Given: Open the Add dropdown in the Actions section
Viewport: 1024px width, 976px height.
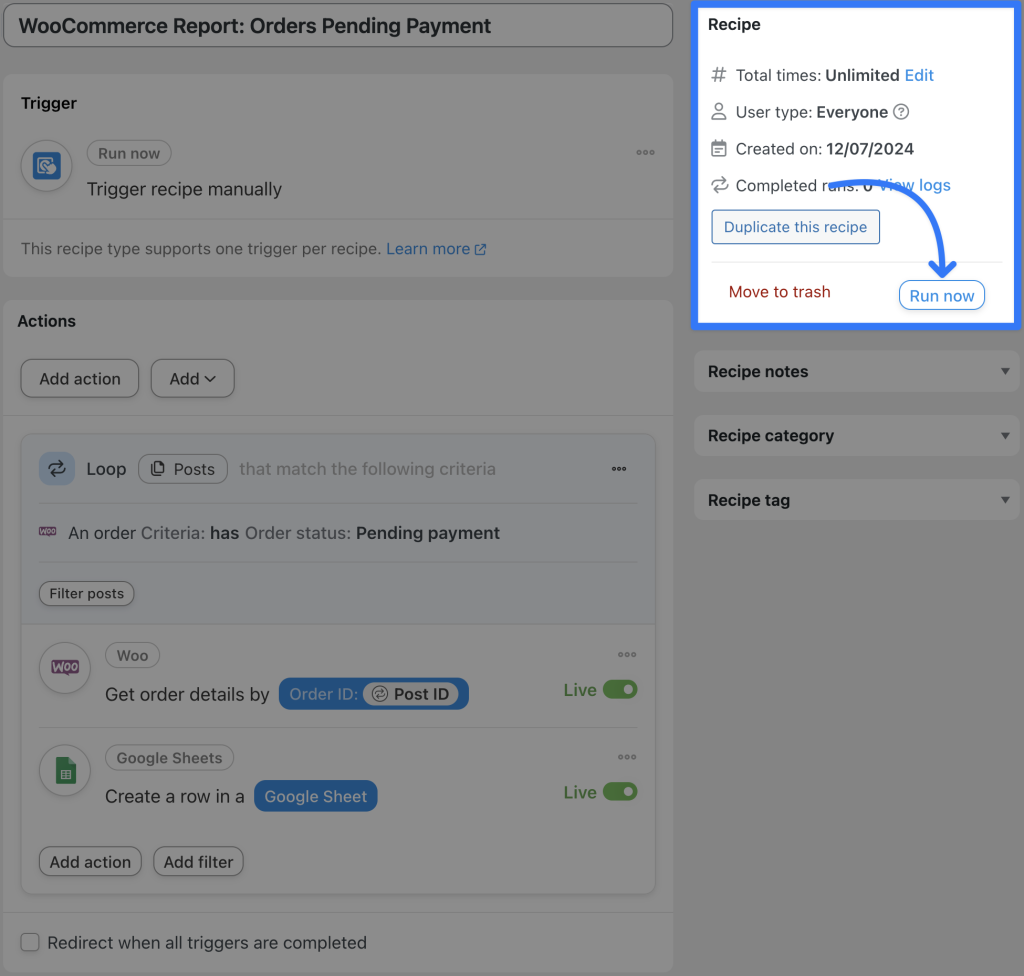Looking at the screenshot, I should tap(192, 378).
